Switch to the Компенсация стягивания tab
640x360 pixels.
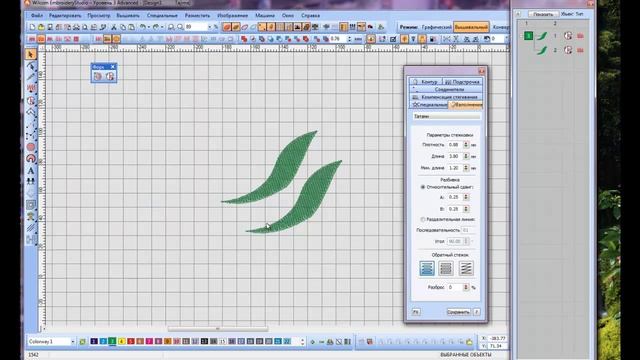[x=446, y=97]
